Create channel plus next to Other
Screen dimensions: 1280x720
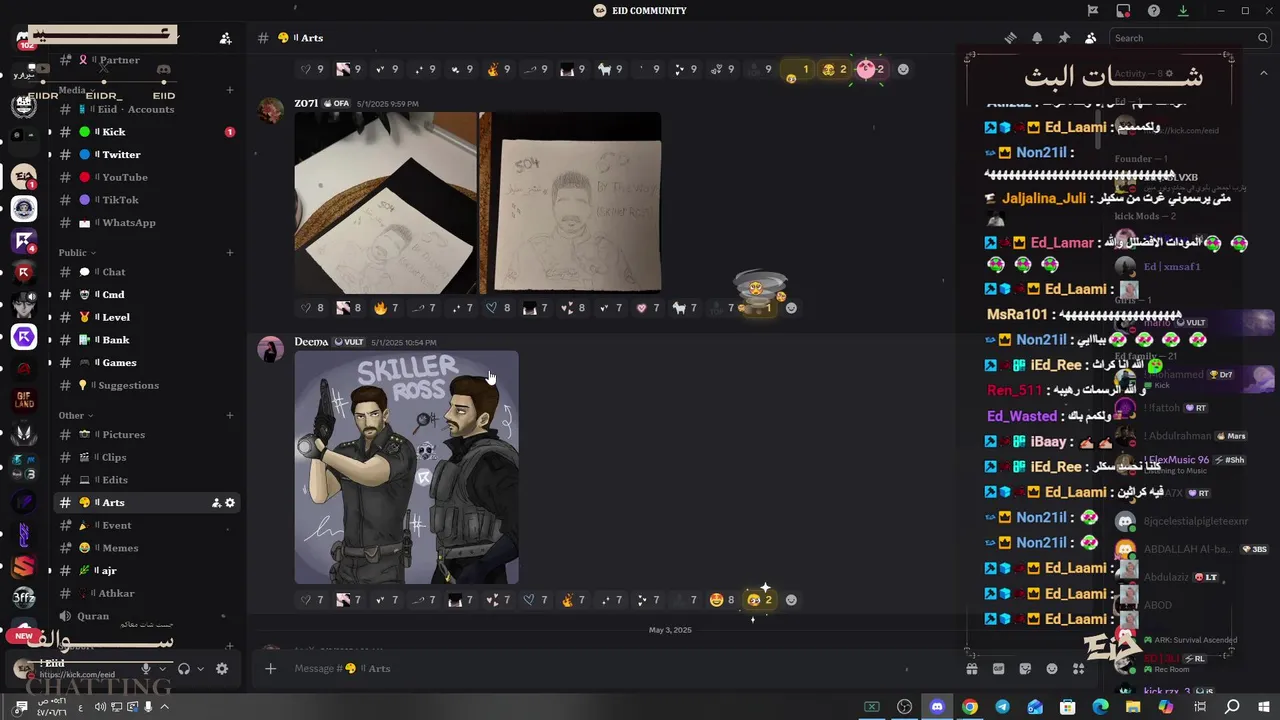pyautogui.click(x=230, y=415)
